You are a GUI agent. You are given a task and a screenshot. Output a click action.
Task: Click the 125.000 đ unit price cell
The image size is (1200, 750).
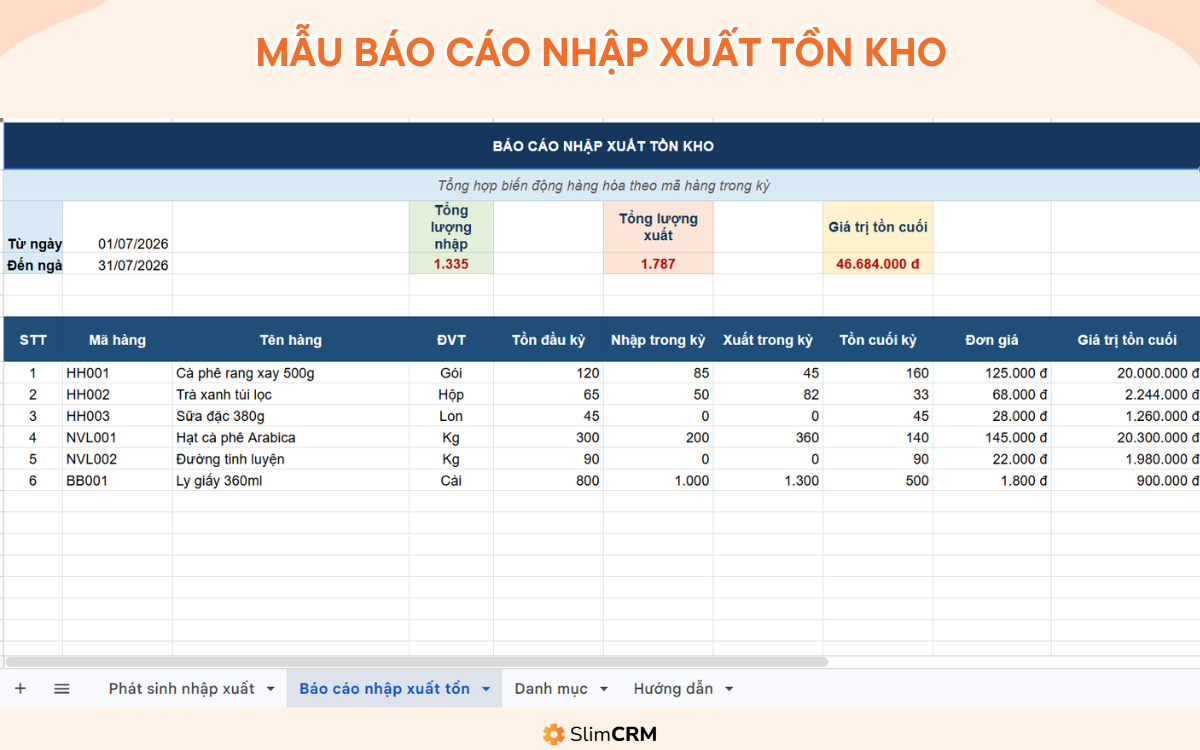pos(992,373)
